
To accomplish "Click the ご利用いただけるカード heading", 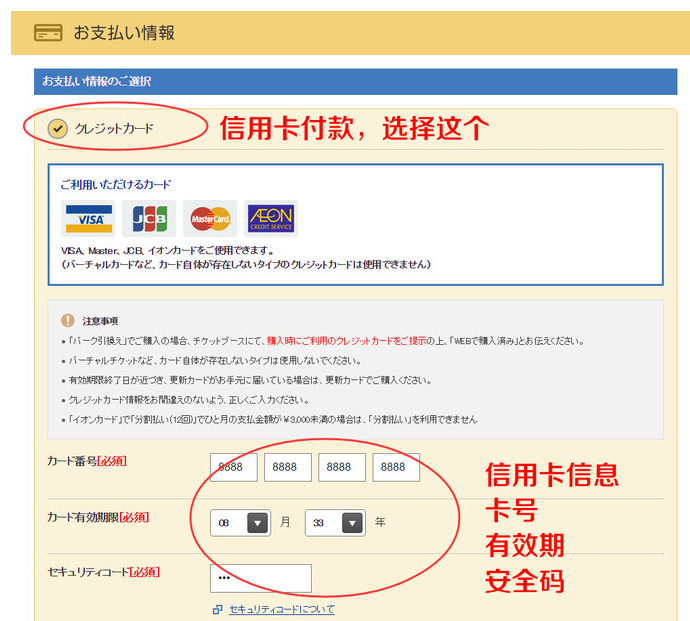I will 116,184.
